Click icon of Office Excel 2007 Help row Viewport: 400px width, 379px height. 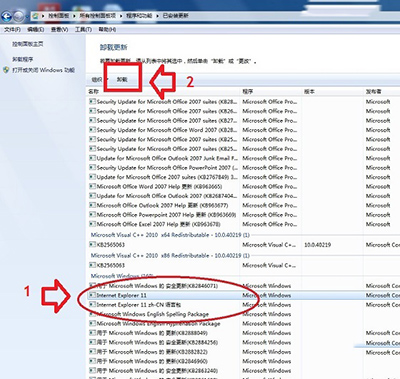(92, 224)
